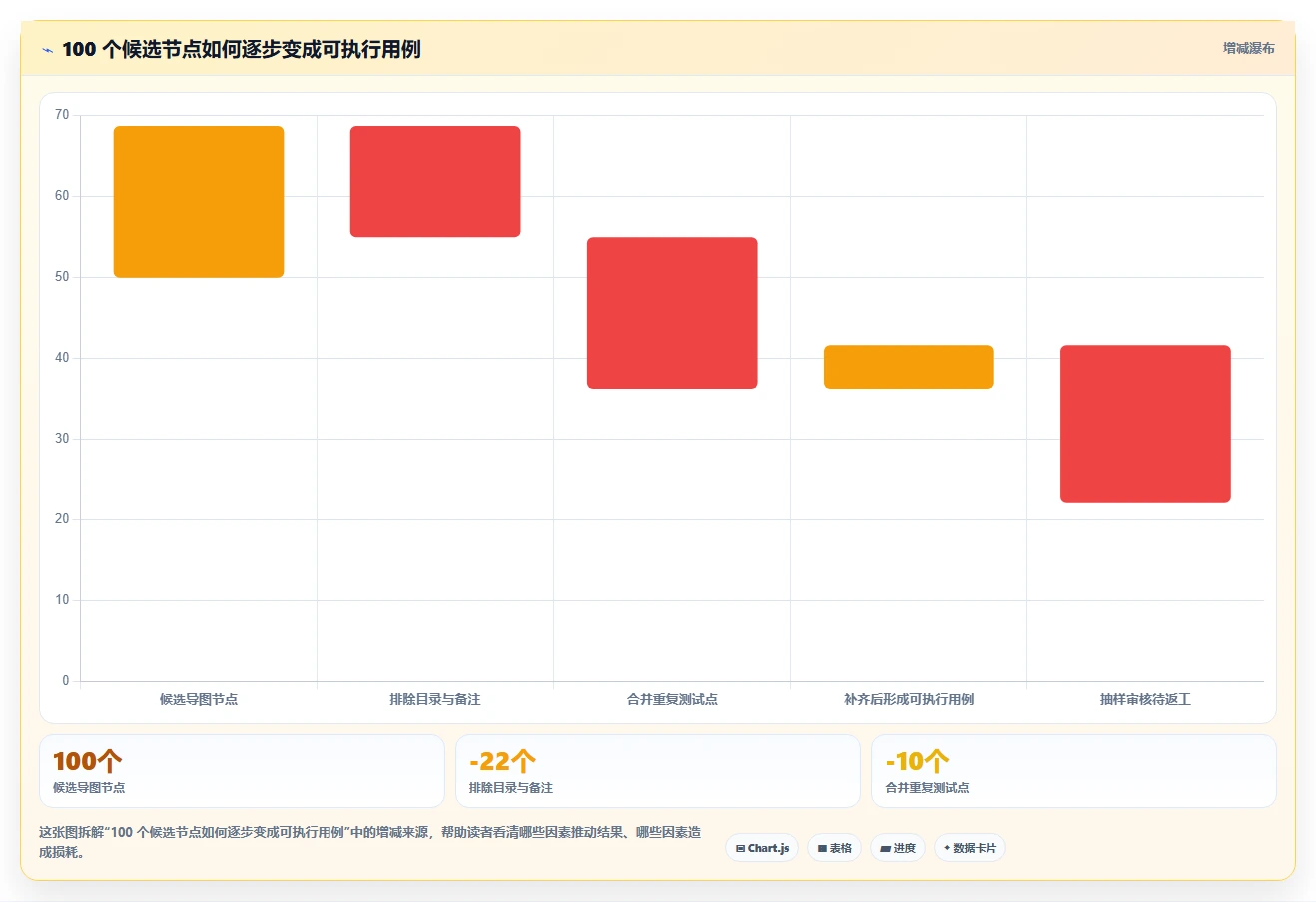Click the -10个 合并重复测试点 stat card
The width and height of the screenshot is (1316, 902).
tap(1073, 771)
